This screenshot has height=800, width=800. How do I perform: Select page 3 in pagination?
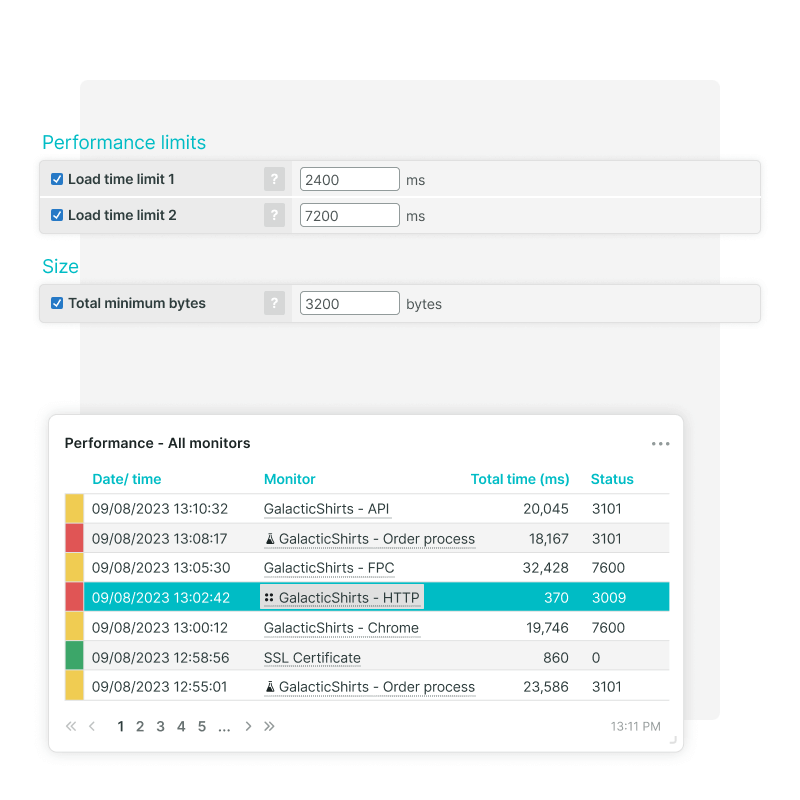pyautogui.click(x=160, y=727)
